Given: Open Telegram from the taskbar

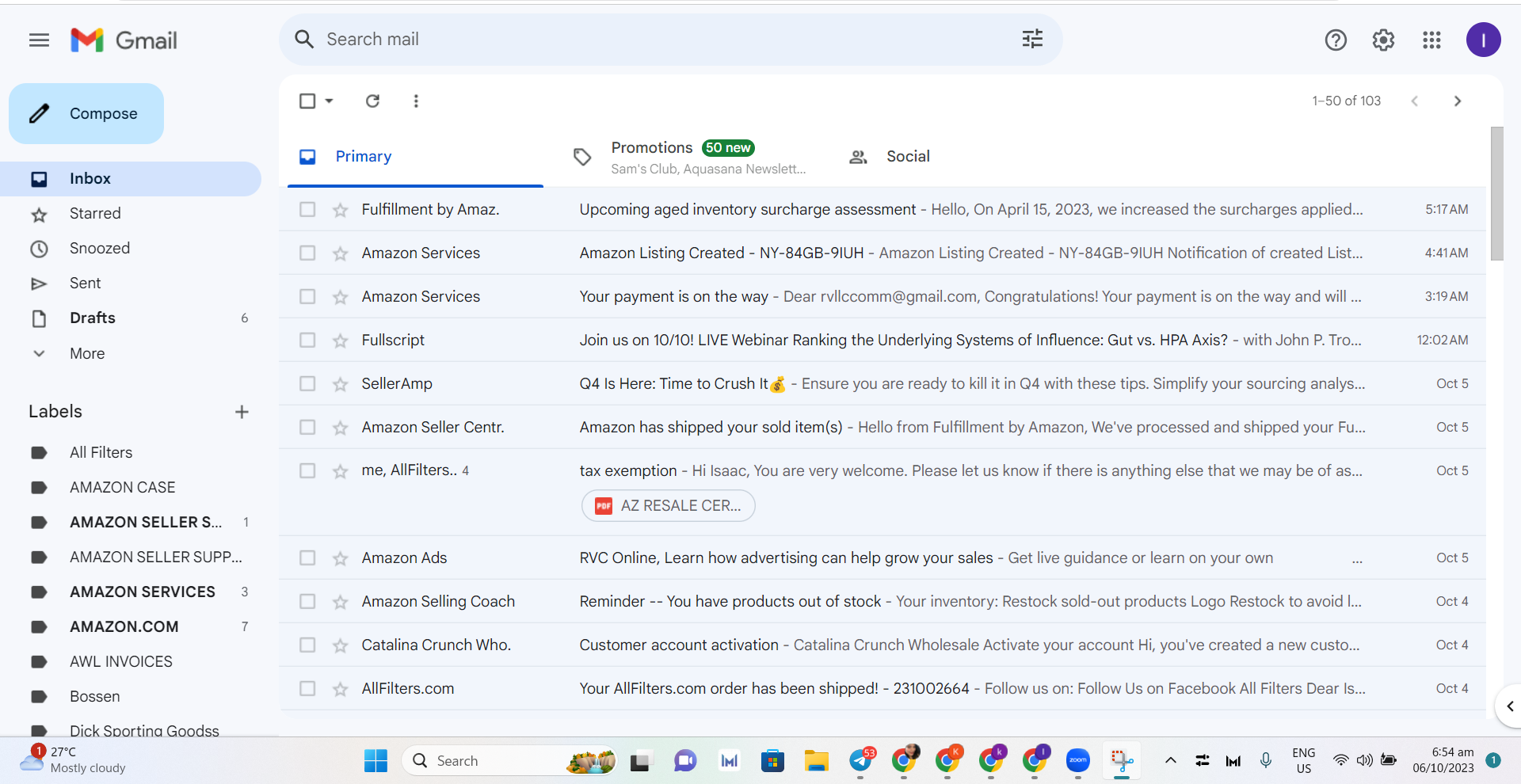Looking at the screenshot, I should [x=861, y=761].
